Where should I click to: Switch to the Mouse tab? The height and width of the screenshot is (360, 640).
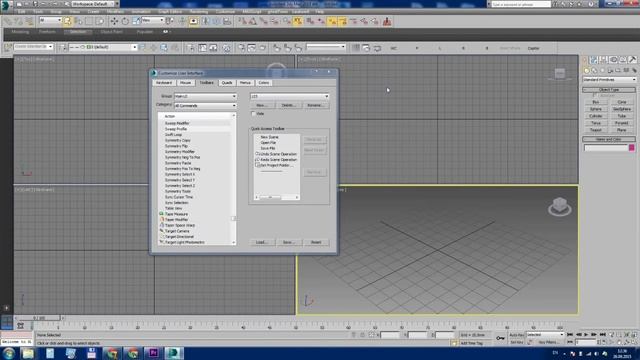185,82
